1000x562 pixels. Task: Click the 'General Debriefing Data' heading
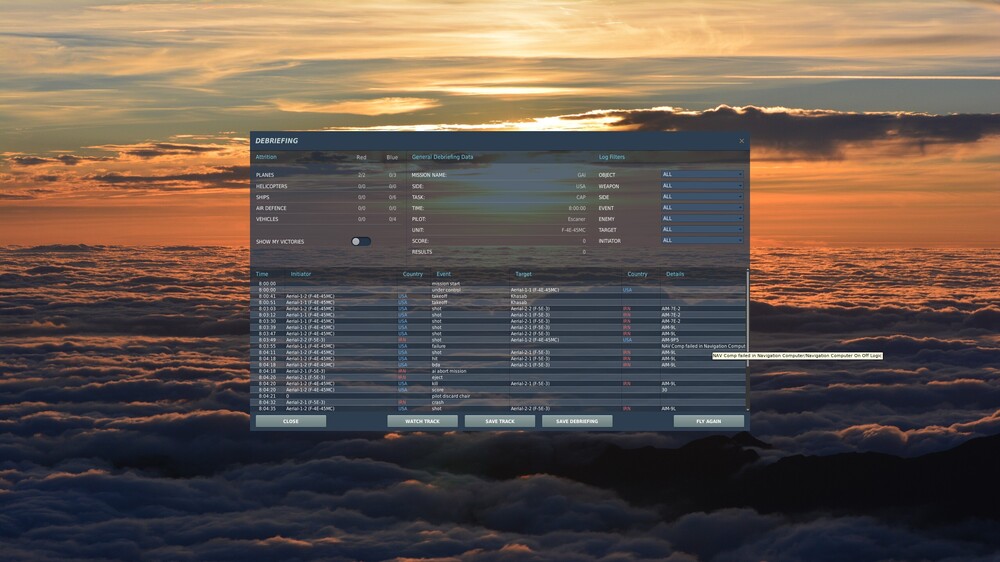click(443, 157)
